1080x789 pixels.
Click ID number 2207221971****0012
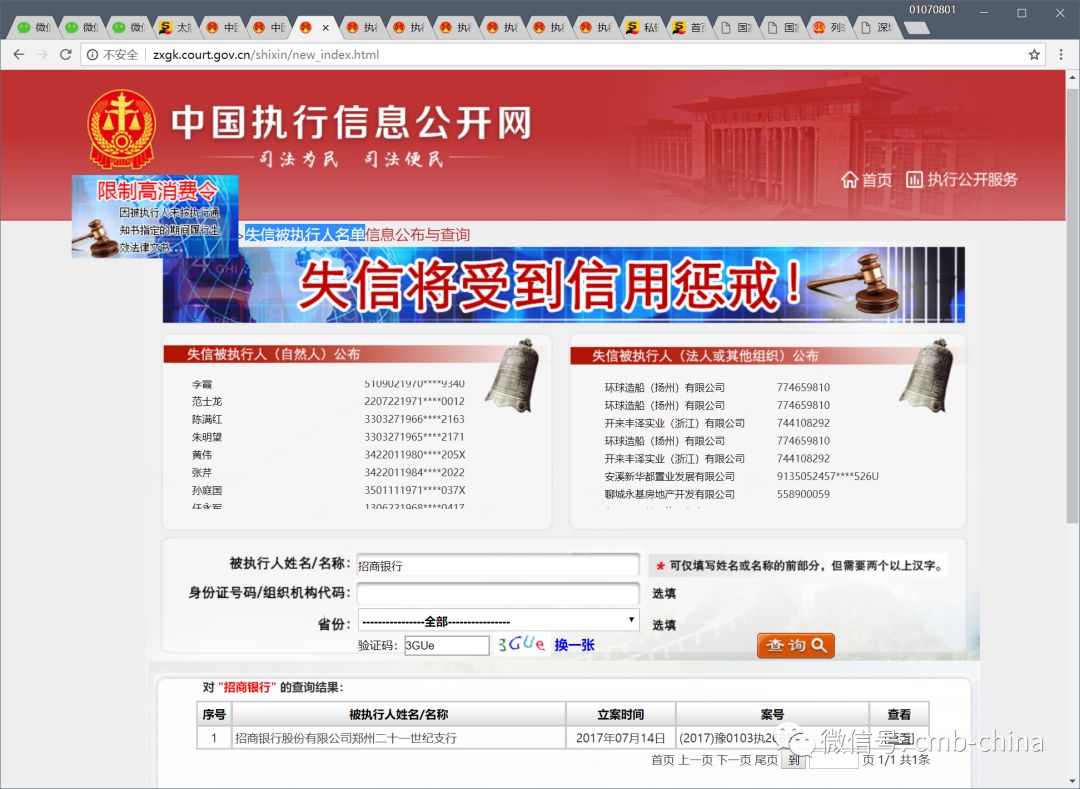coord(414,401)
